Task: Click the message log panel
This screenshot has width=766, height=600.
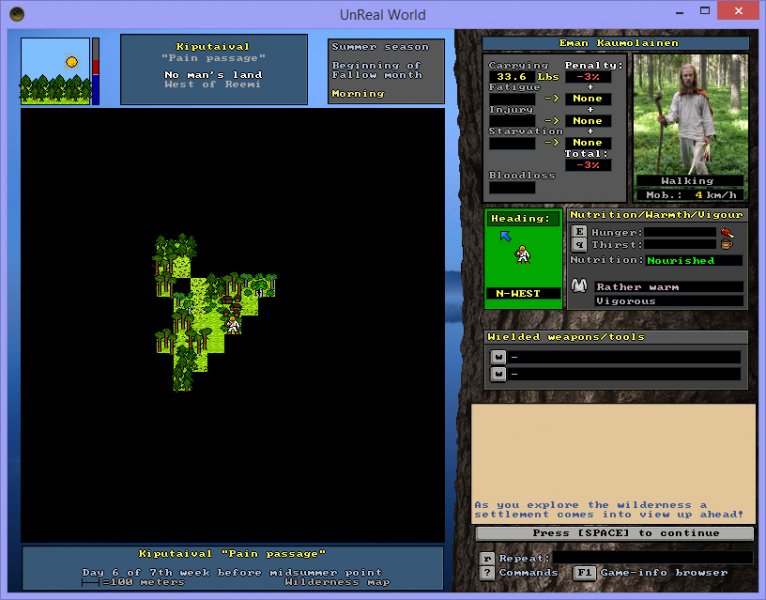Action: 613,463
